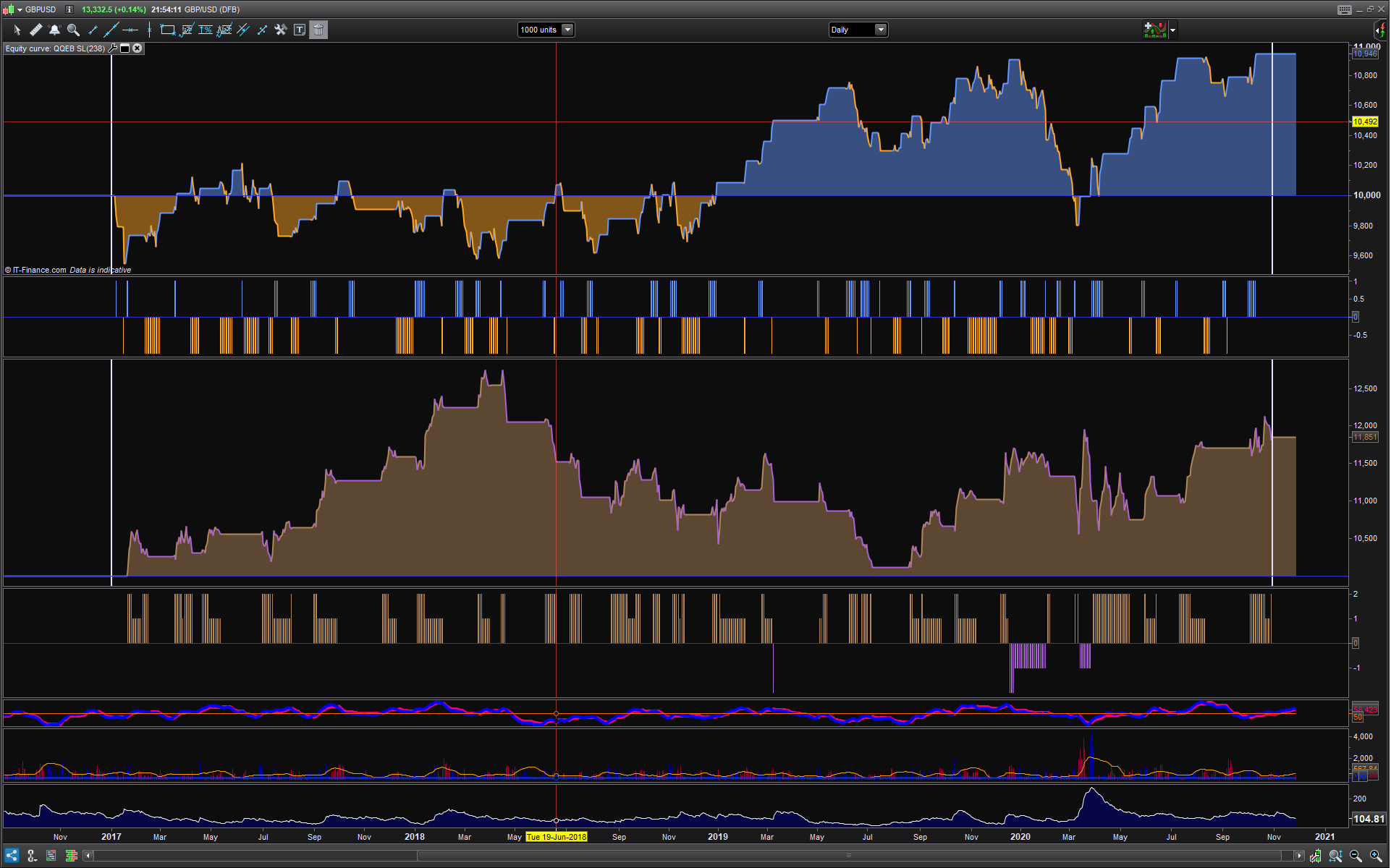This screenshot has width=1391, height=868.
Task: Maximize the equity curve panel
Action: 124,48
